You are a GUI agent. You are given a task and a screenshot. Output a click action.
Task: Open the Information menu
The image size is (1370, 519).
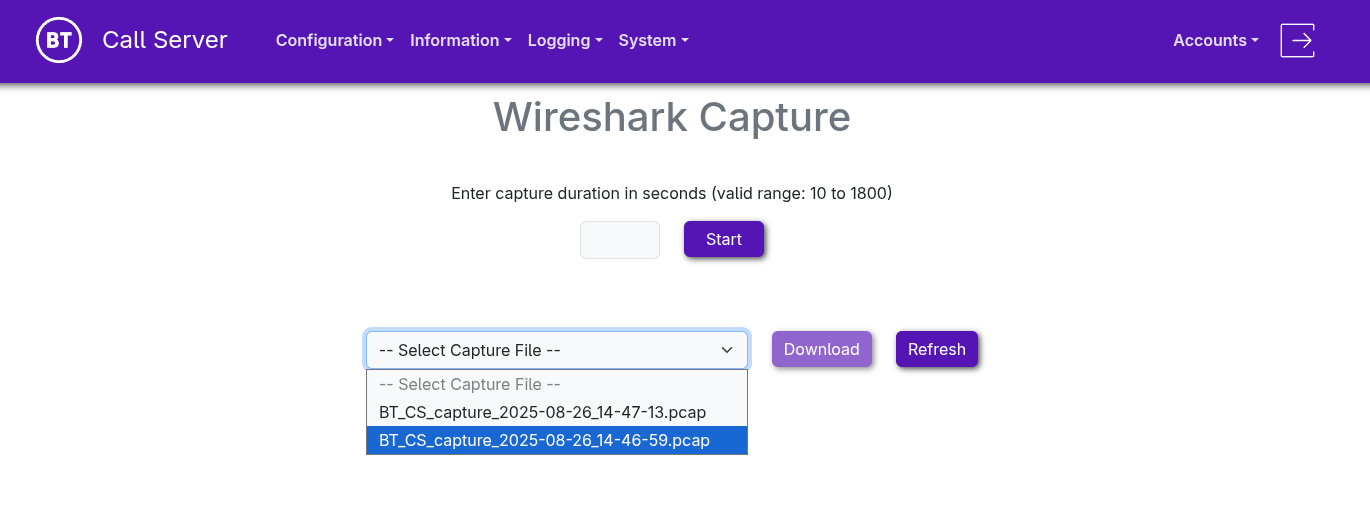461,40
